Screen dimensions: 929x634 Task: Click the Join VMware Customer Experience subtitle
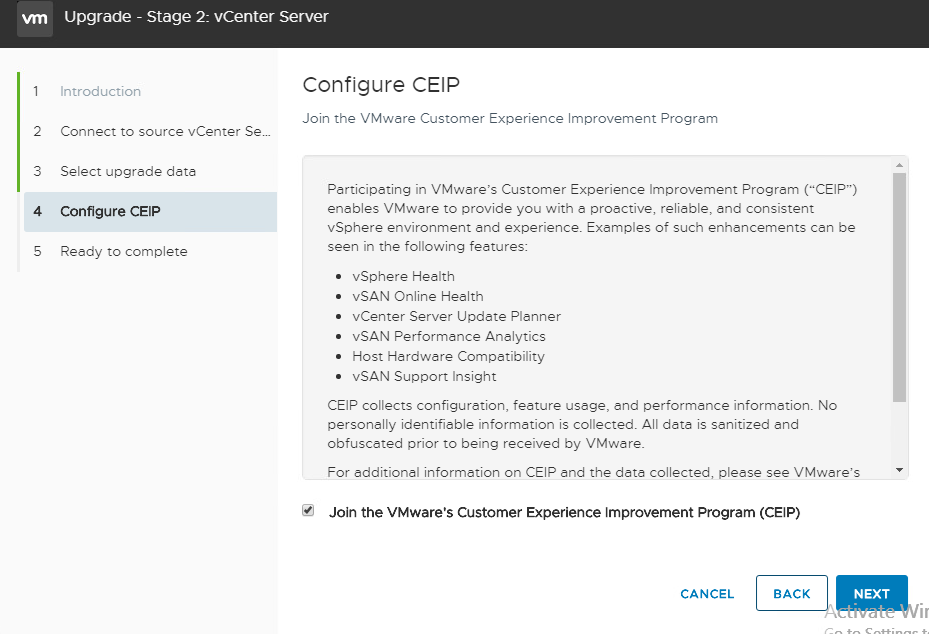[510, 119]
